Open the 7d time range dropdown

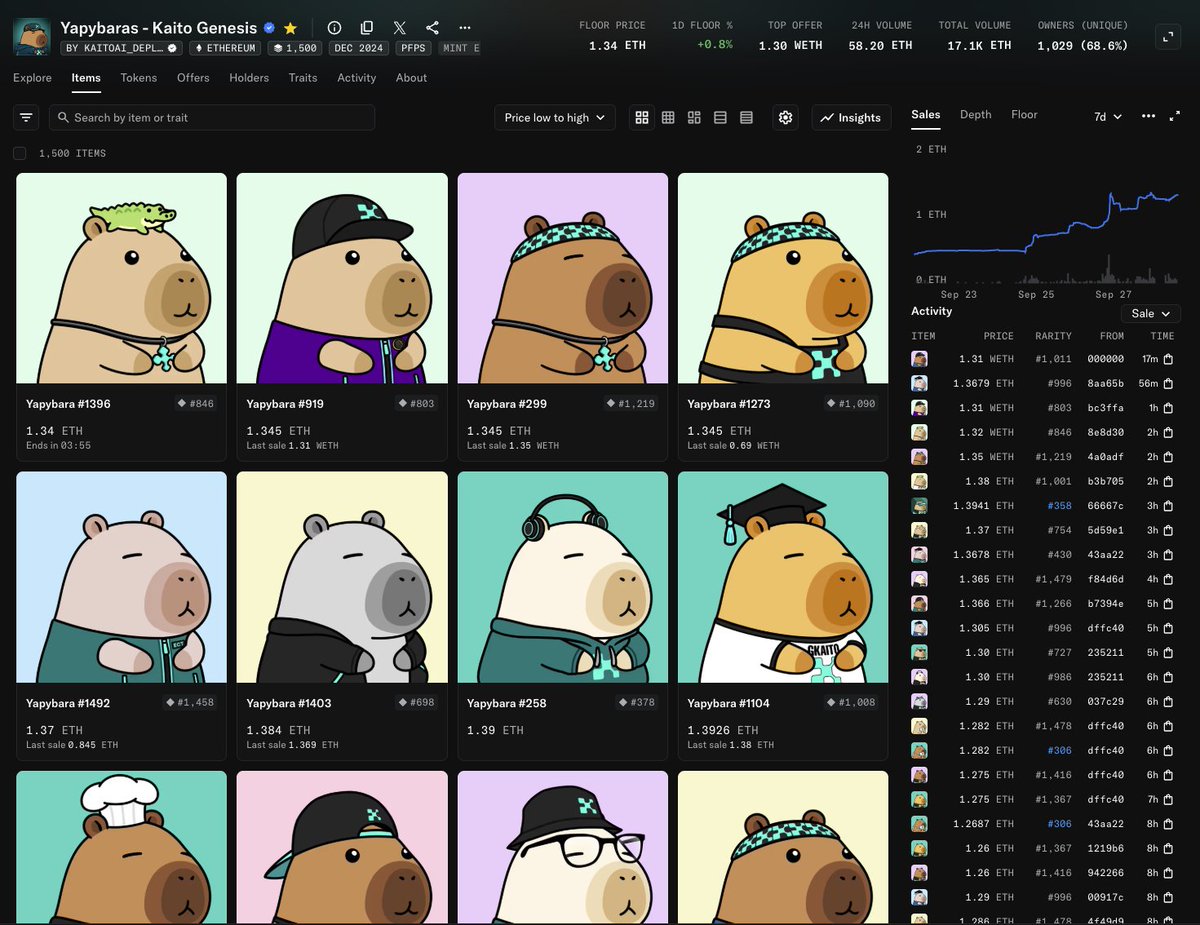tap(1108, 117)
